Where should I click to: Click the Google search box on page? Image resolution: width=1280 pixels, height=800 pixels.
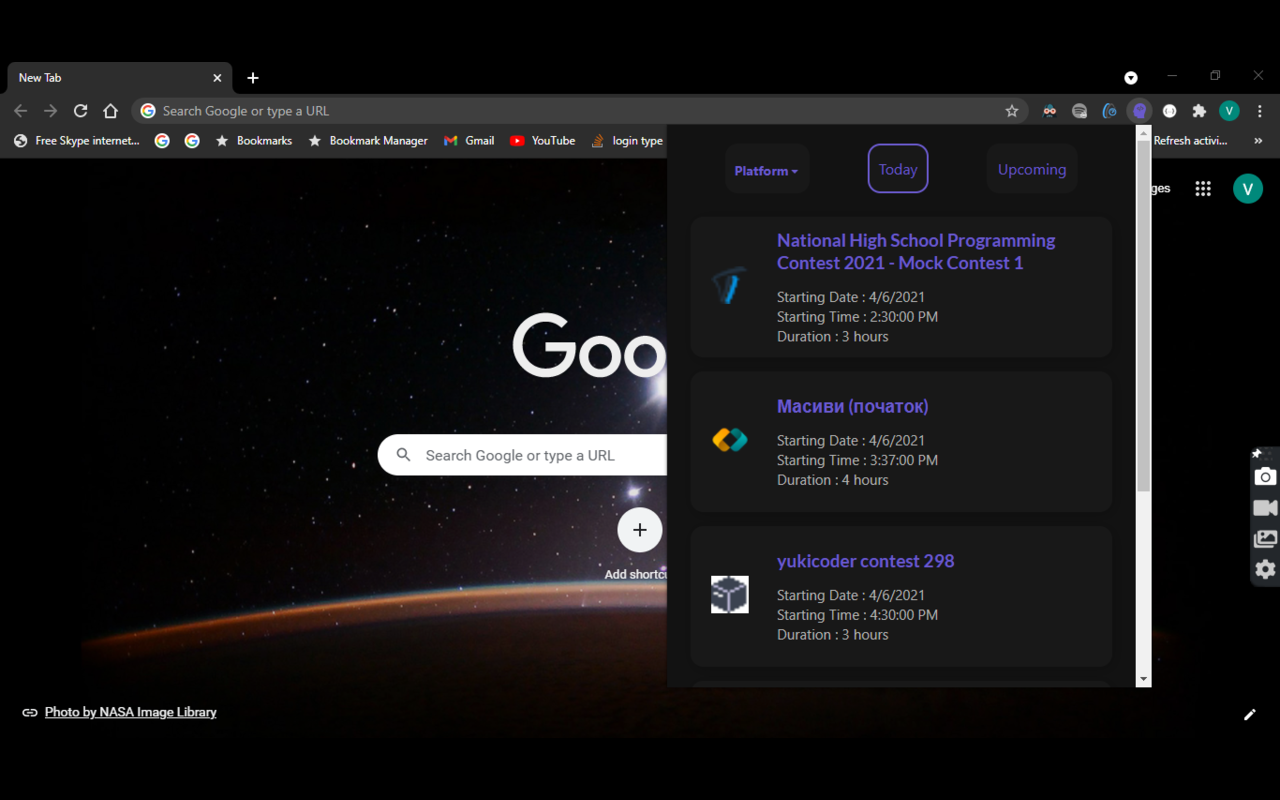click(522, 455)
